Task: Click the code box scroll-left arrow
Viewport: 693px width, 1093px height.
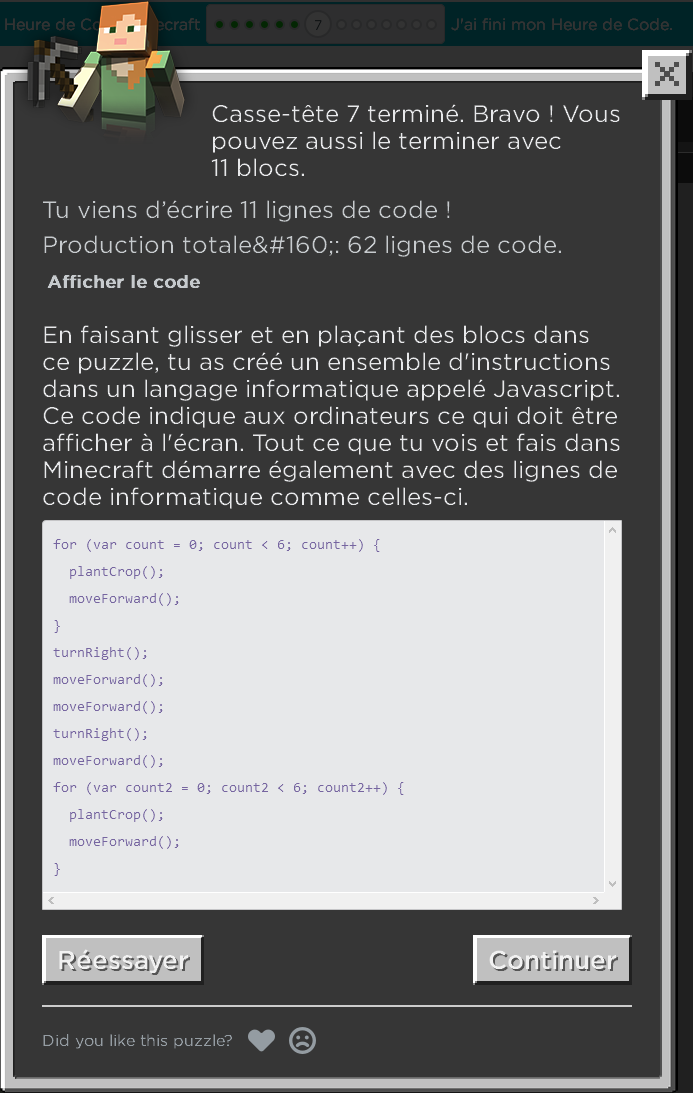Action: tap(51, 900)
